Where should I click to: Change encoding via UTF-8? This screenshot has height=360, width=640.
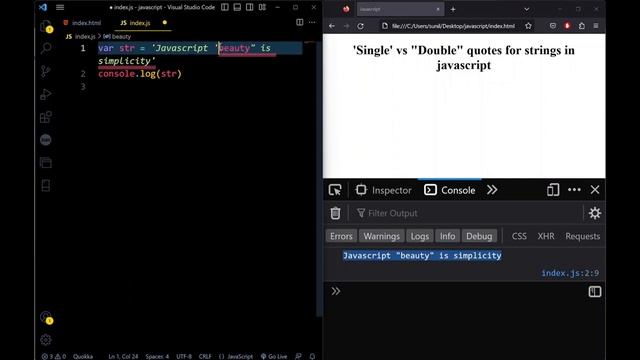pos(184,356)
